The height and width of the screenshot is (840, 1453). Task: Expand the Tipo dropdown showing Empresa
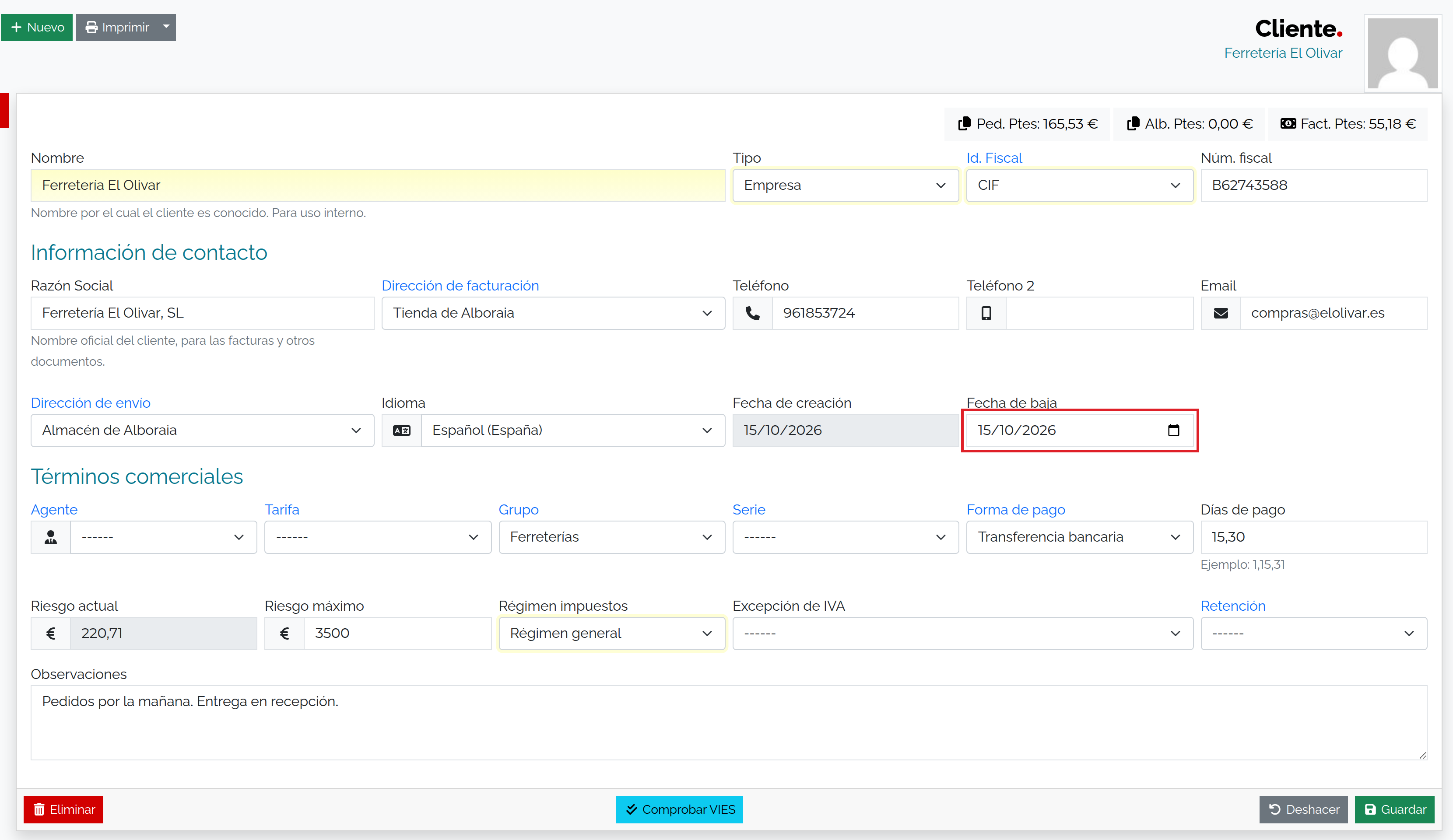845,185
